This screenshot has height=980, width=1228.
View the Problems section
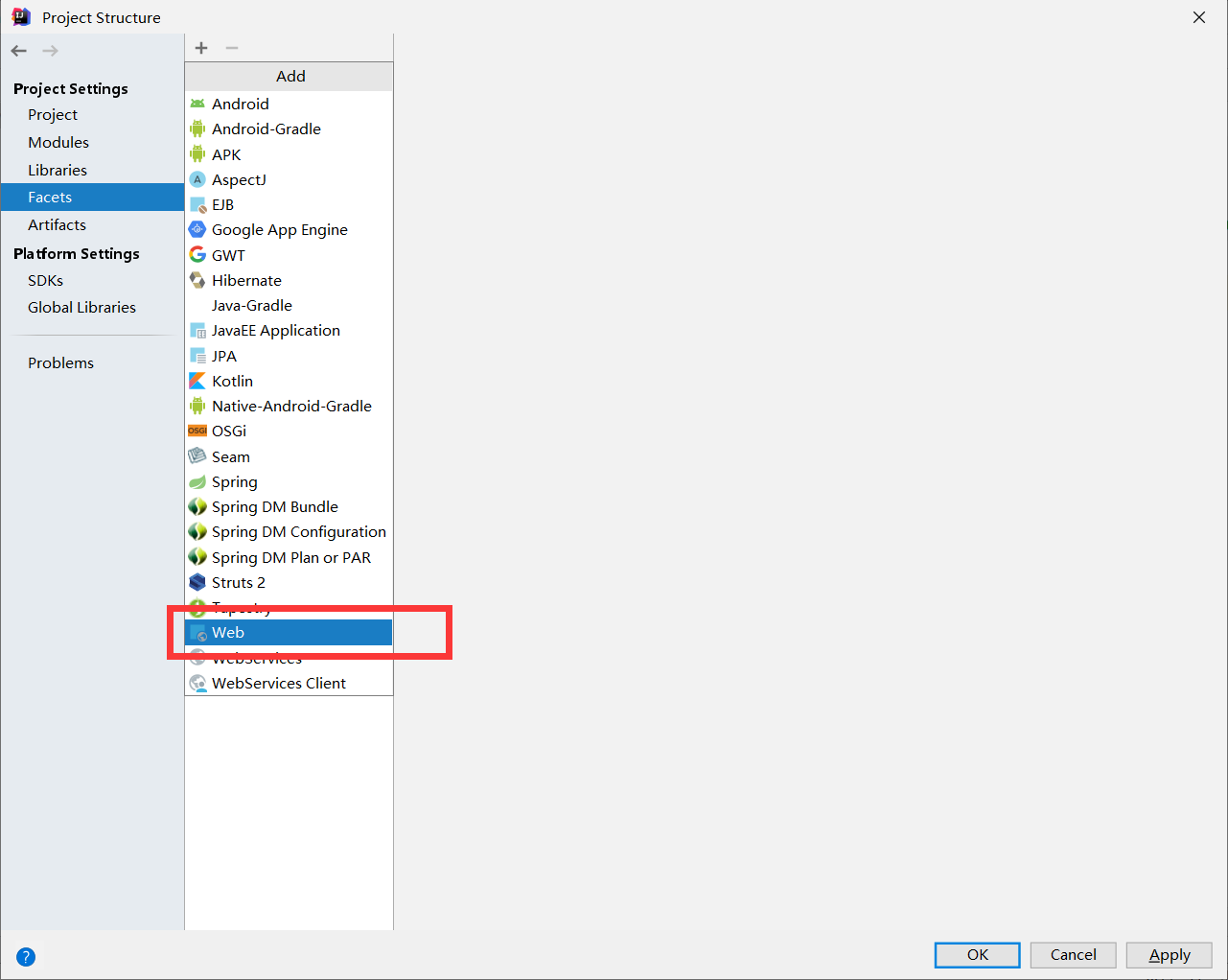pos(60,362)
